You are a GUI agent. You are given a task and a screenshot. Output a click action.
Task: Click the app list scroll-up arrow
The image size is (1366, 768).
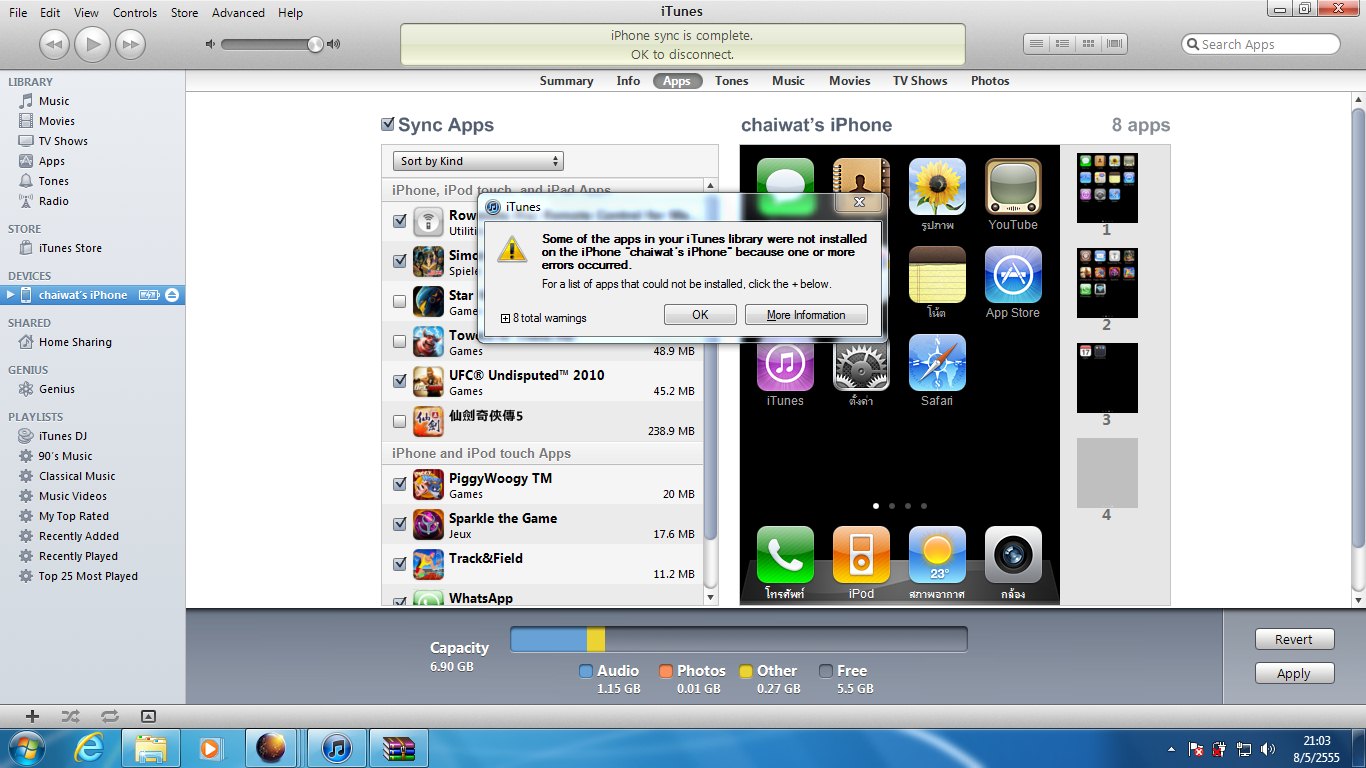[711, 186]
